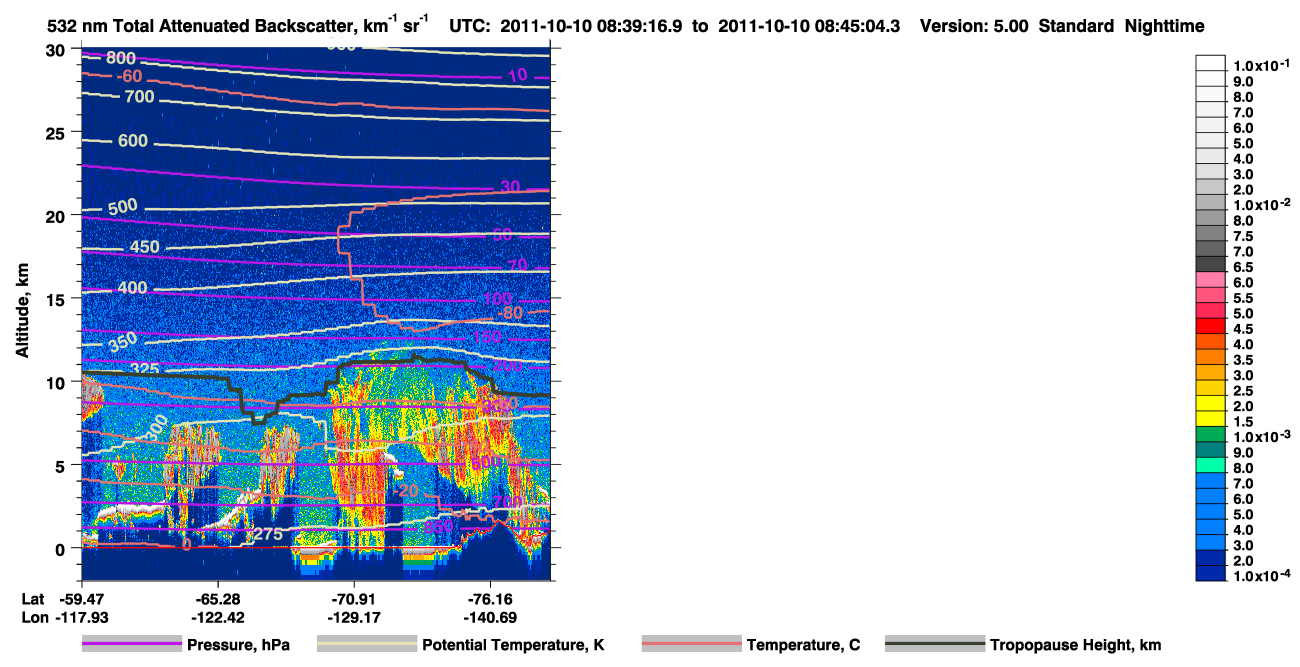Click the white swatch beside 1.0x10-1

pyautogui.click(x=1211, y=64)
